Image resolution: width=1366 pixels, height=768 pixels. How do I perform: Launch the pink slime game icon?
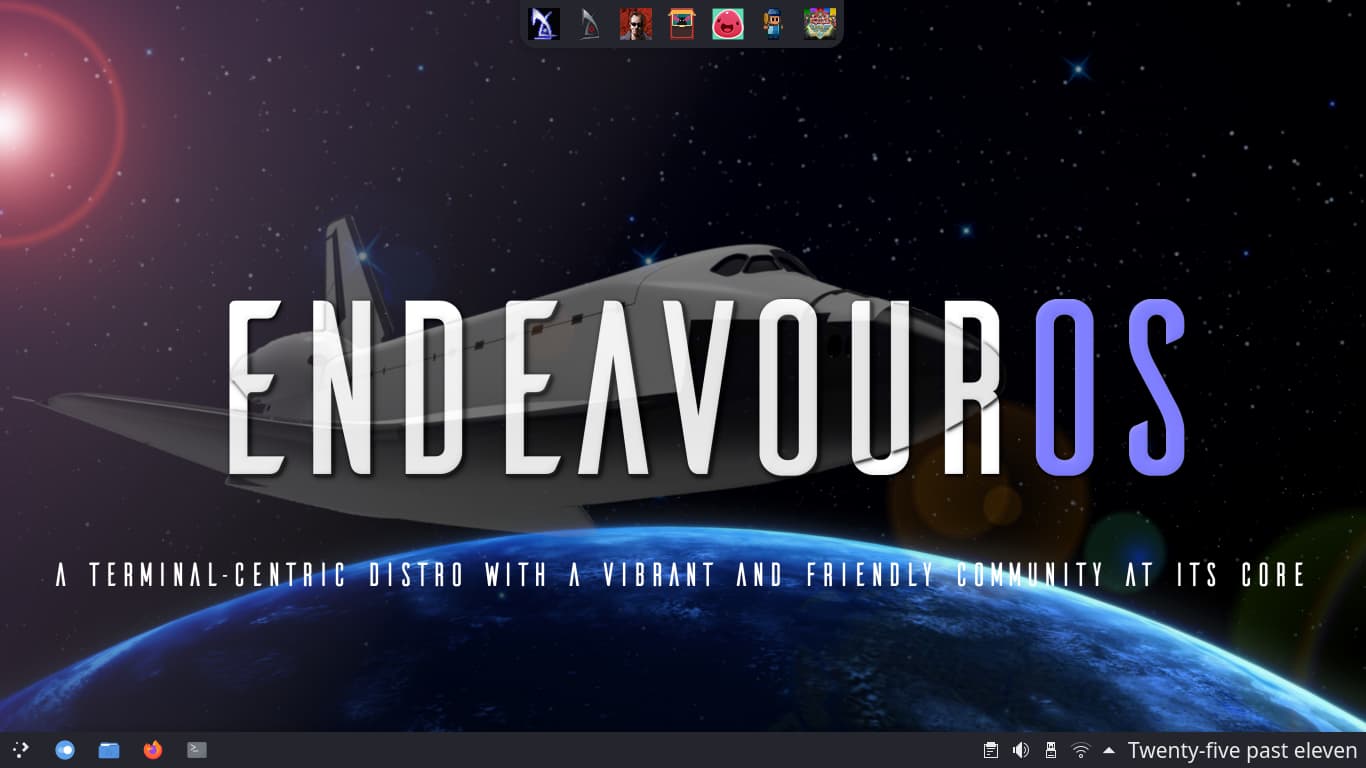[728, 24]
